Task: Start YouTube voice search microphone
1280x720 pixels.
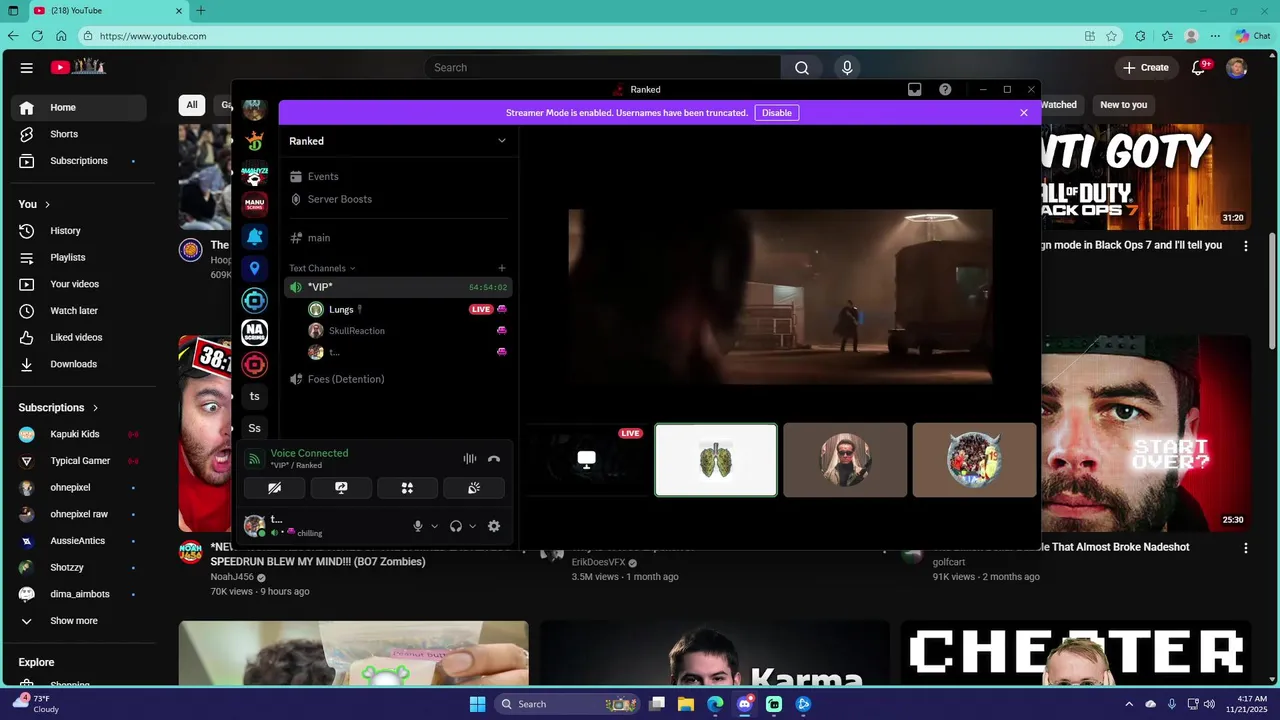Action: click(847, 68)
